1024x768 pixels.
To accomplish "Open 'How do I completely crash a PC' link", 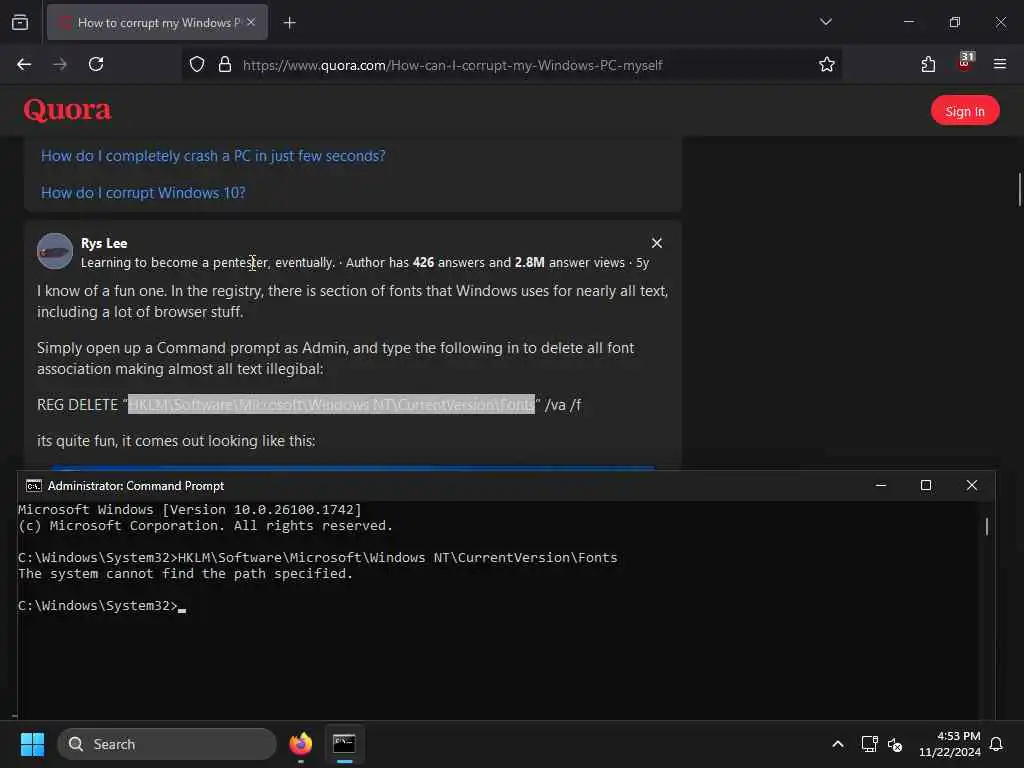I will (213, 156).
